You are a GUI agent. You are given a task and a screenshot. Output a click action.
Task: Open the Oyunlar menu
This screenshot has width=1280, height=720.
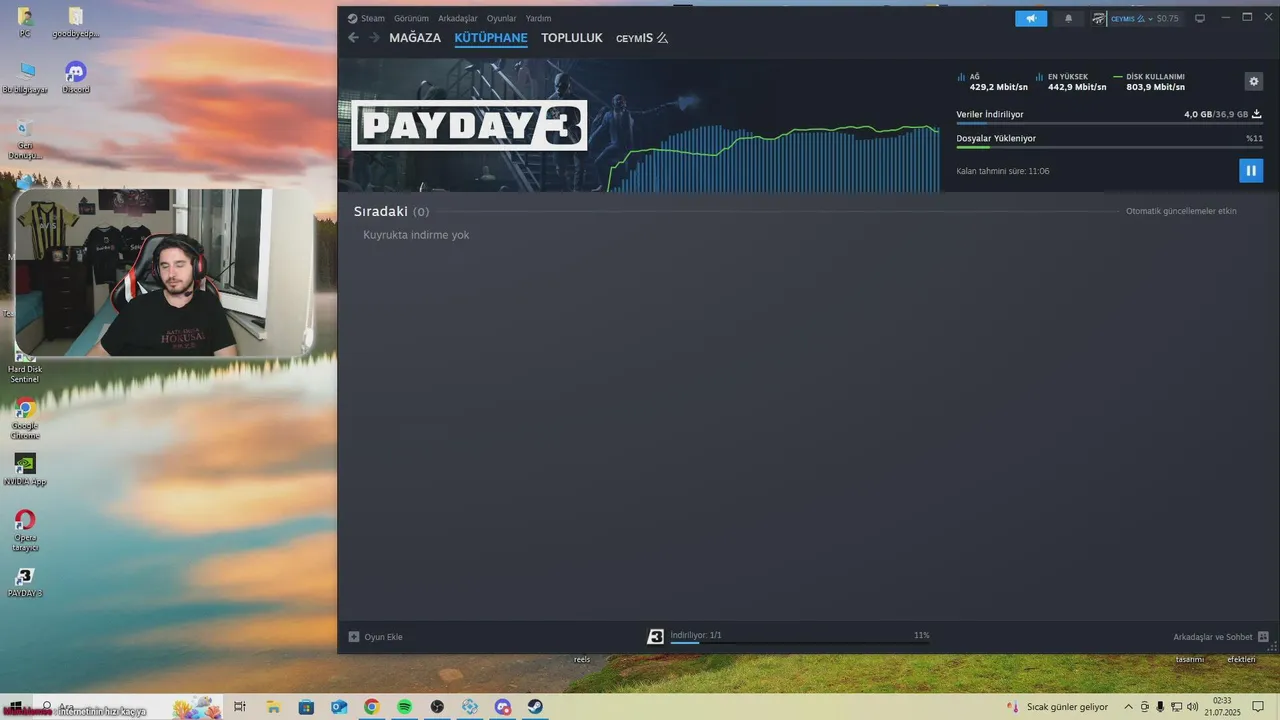tap(501, 18)
